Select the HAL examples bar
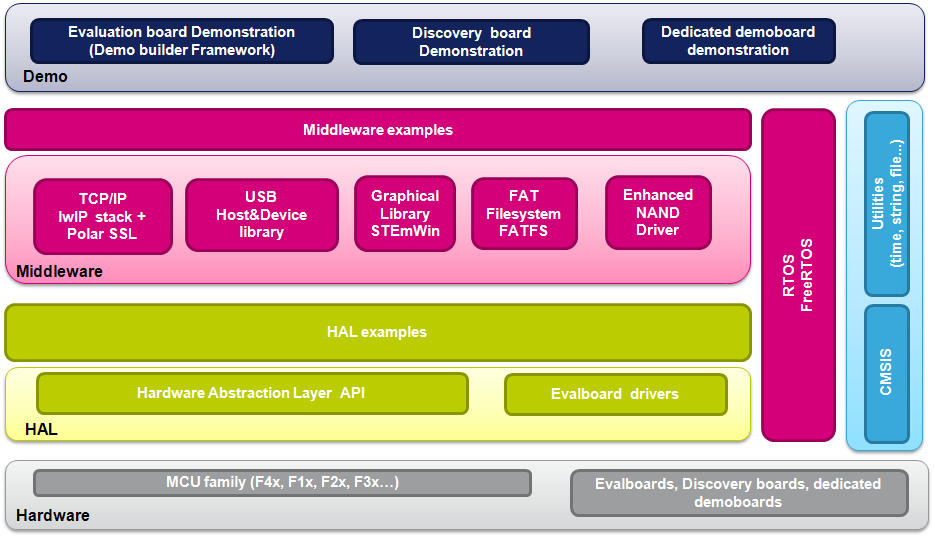Screen dimensions: 934x537 [378, 332]
